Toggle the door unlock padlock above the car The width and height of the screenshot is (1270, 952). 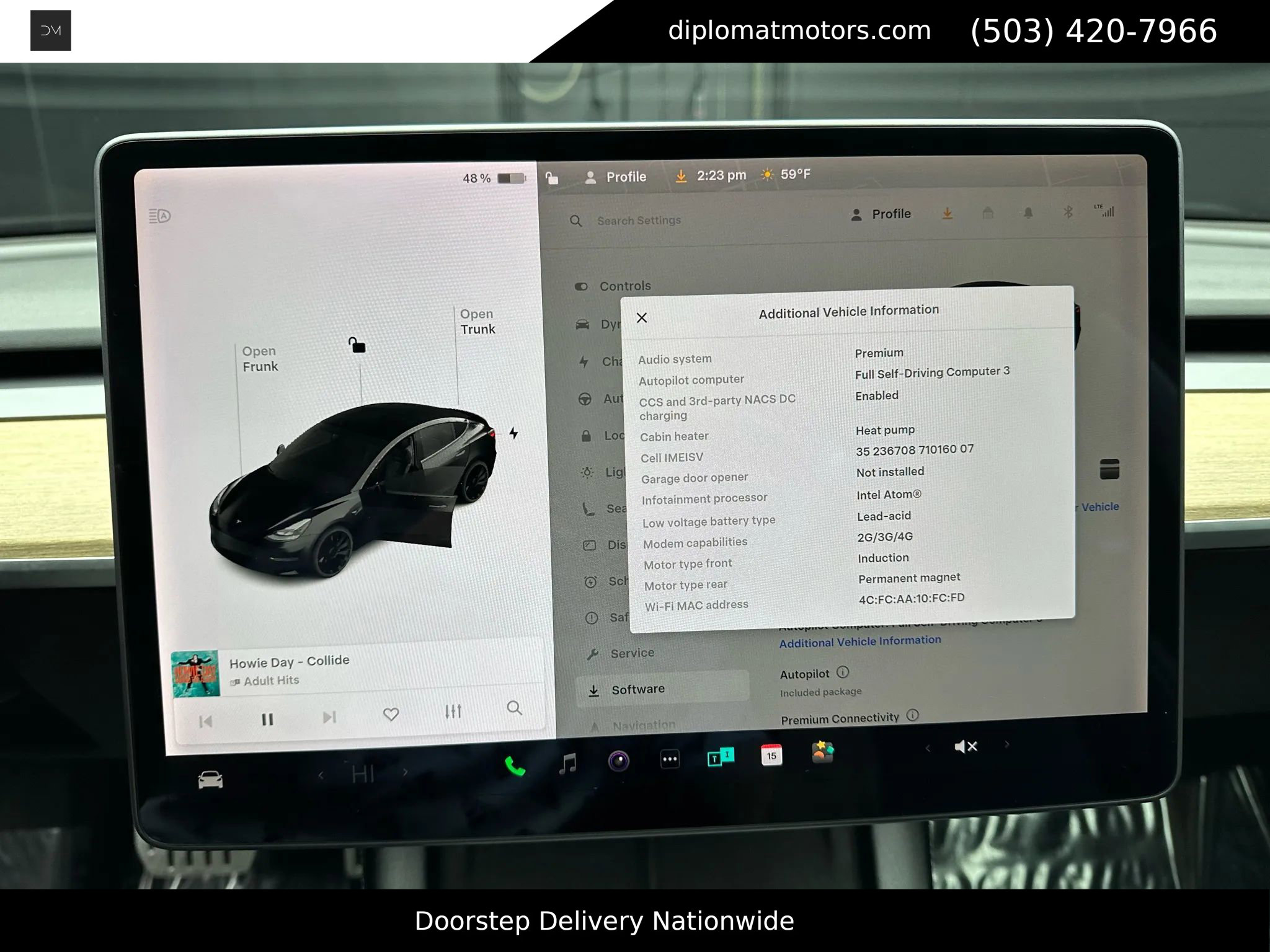pyautogui.click(x=358, y=346)
